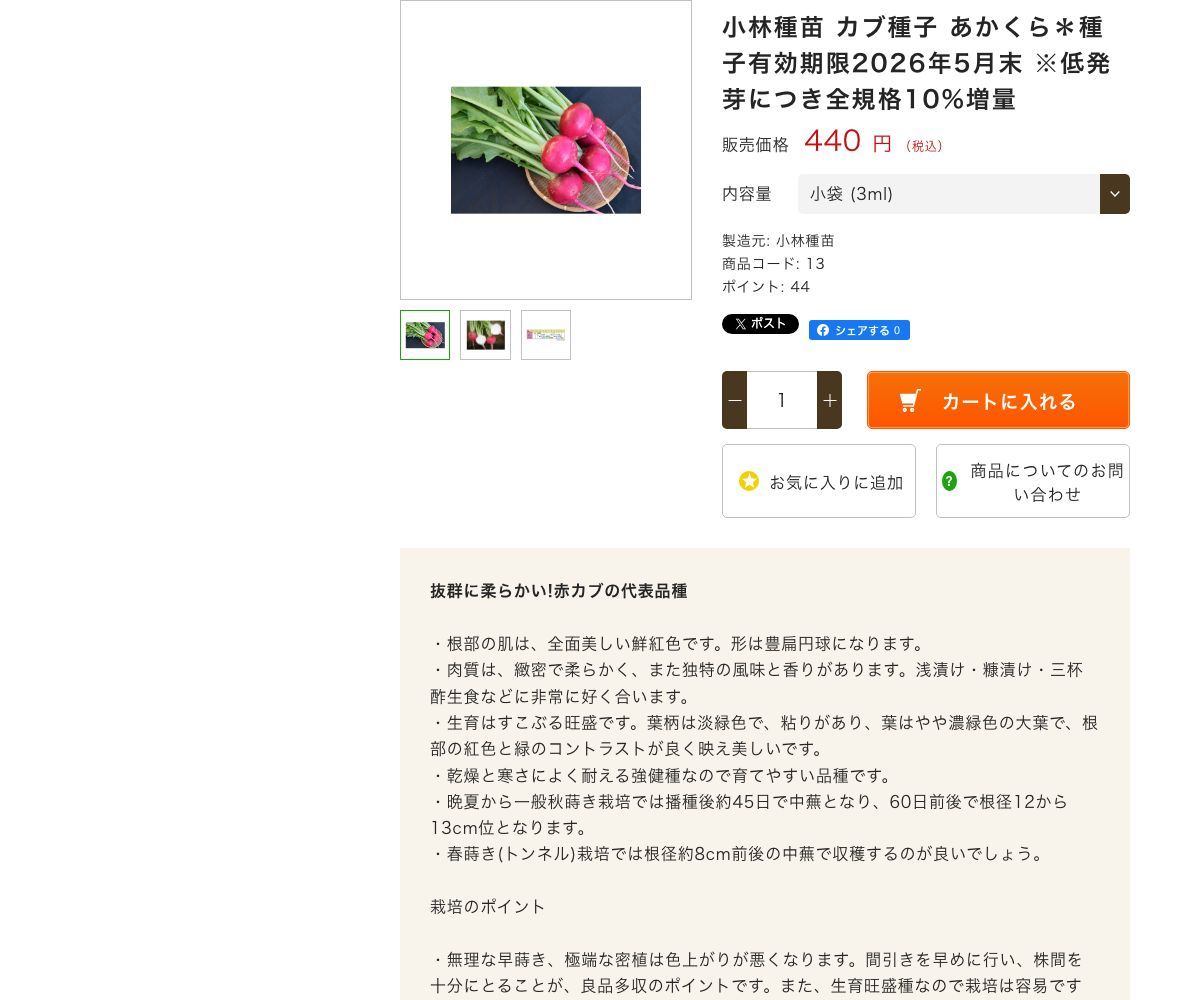
Task: Click the product title あかくら heading
Action: coord(916,63)
